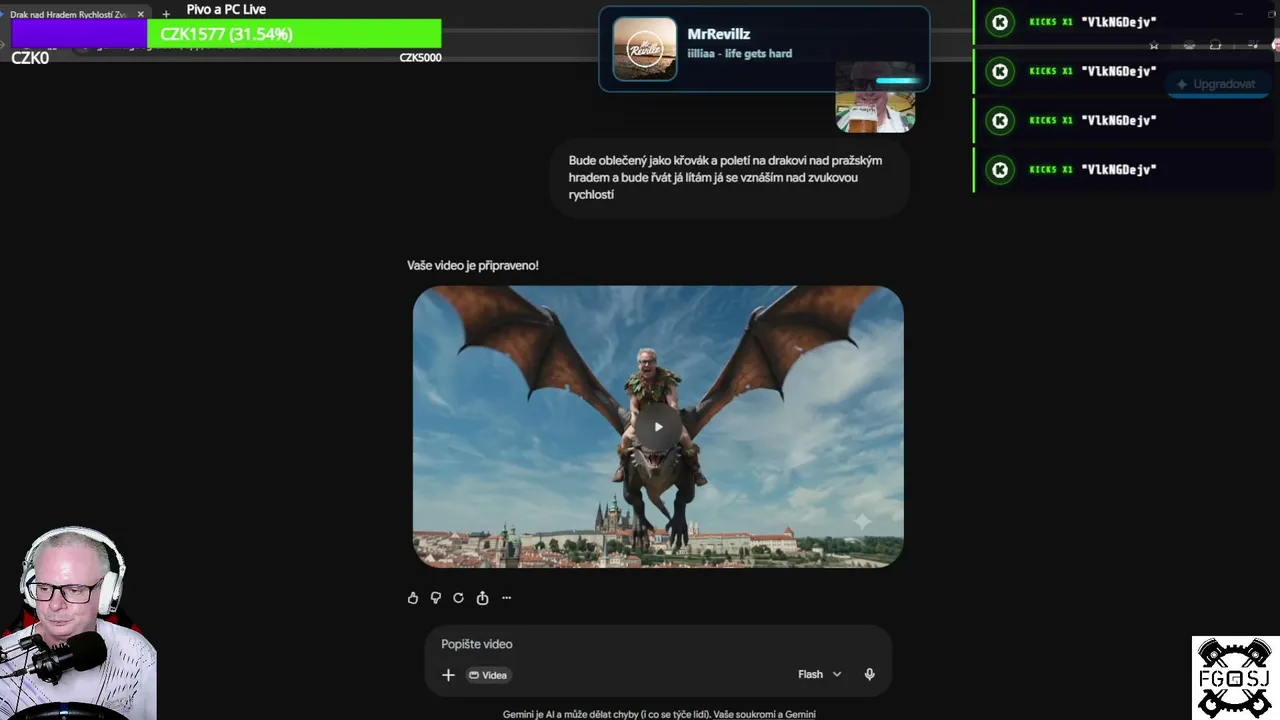This screenshot has height=720, width=1280.
Task: Click the streamer webcam feed
Action: [x=78, y=622]
